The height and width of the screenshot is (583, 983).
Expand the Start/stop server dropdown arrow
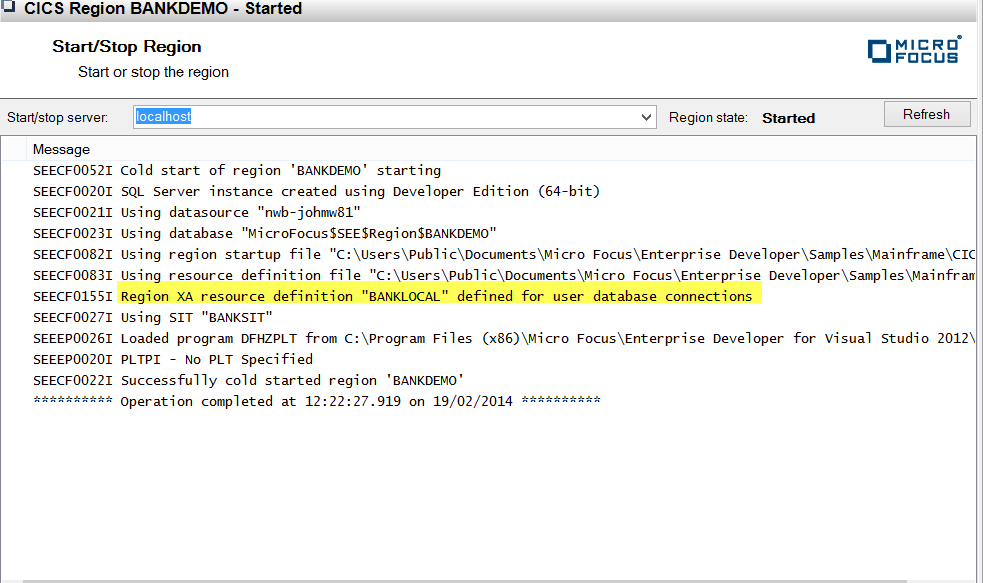[646, 117]
